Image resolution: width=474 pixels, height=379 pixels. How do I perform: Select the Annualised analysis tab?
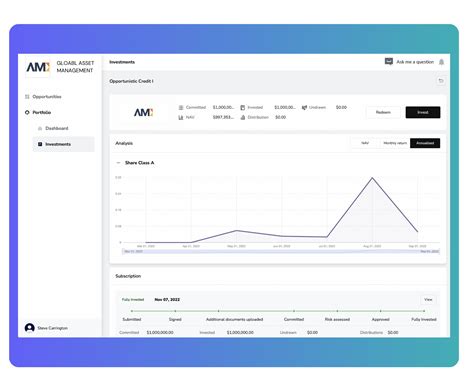coord(425,143)
